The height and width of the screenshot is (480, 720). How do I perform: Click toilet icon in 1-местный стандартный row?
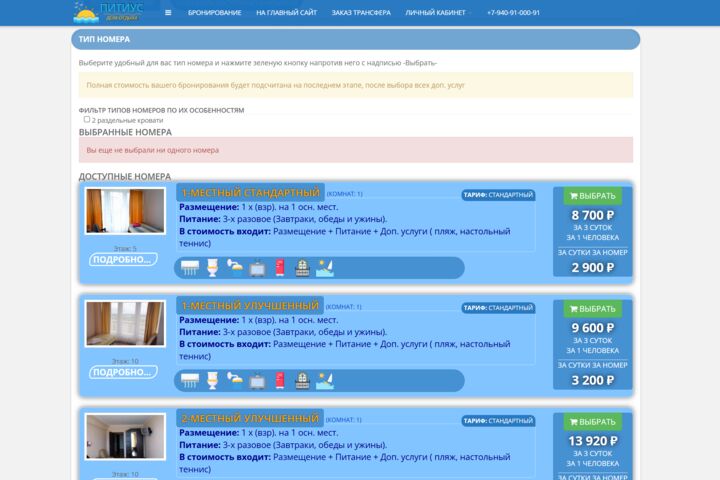tap(212, 268)
